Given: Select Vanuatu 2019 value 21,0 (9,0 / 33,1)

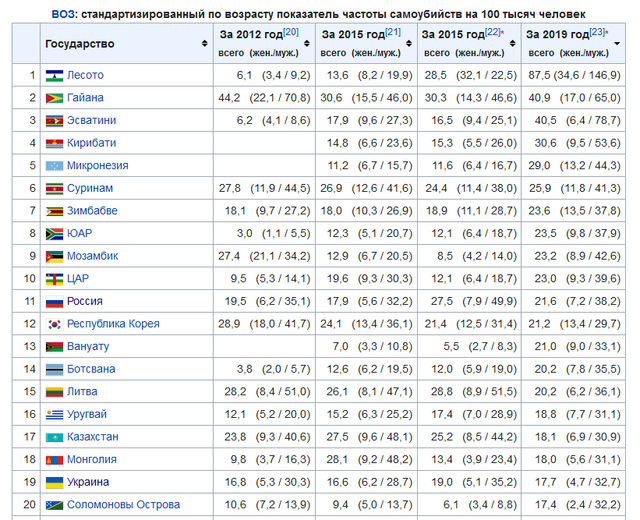Looking at the screenshot, I should click(x=578, y=347).
